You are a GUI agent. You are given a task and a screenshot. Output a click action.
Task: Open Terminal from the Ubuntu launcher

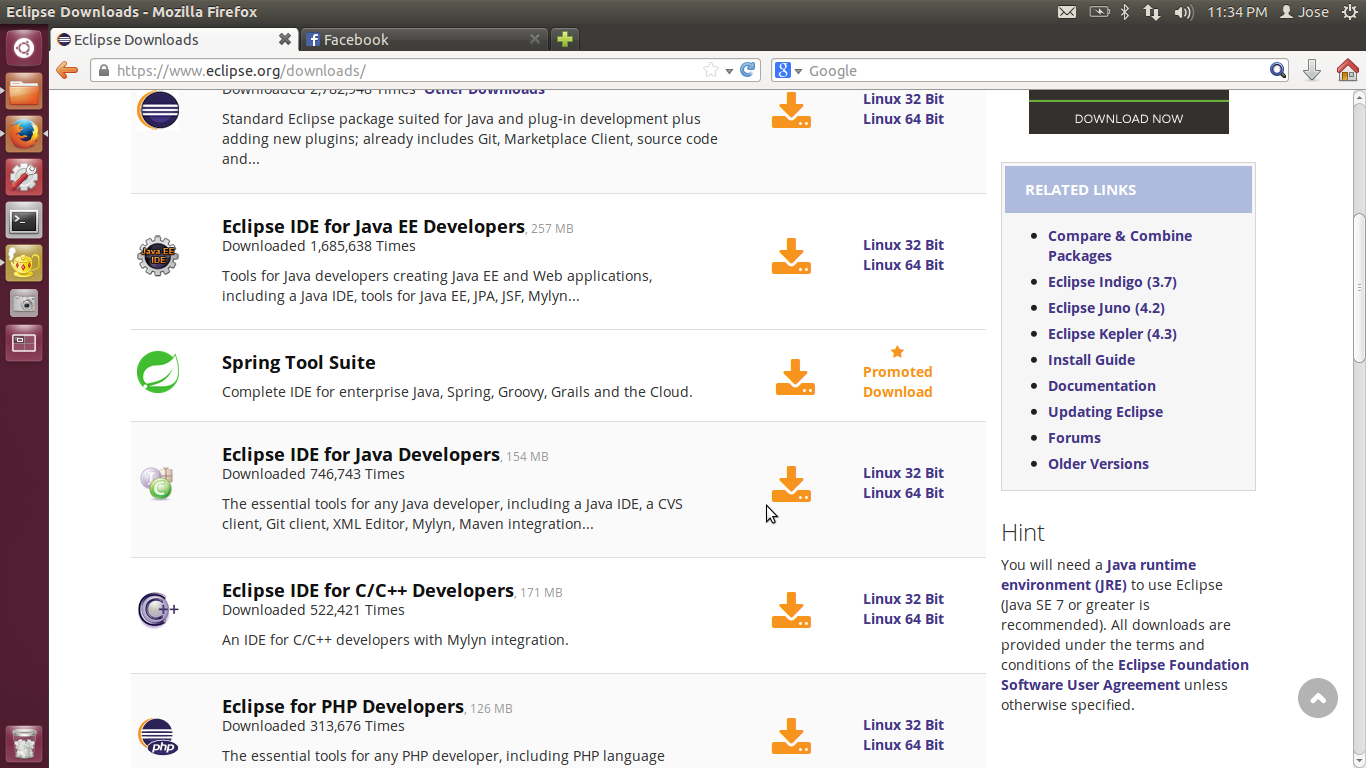click(x=24, y=220)
